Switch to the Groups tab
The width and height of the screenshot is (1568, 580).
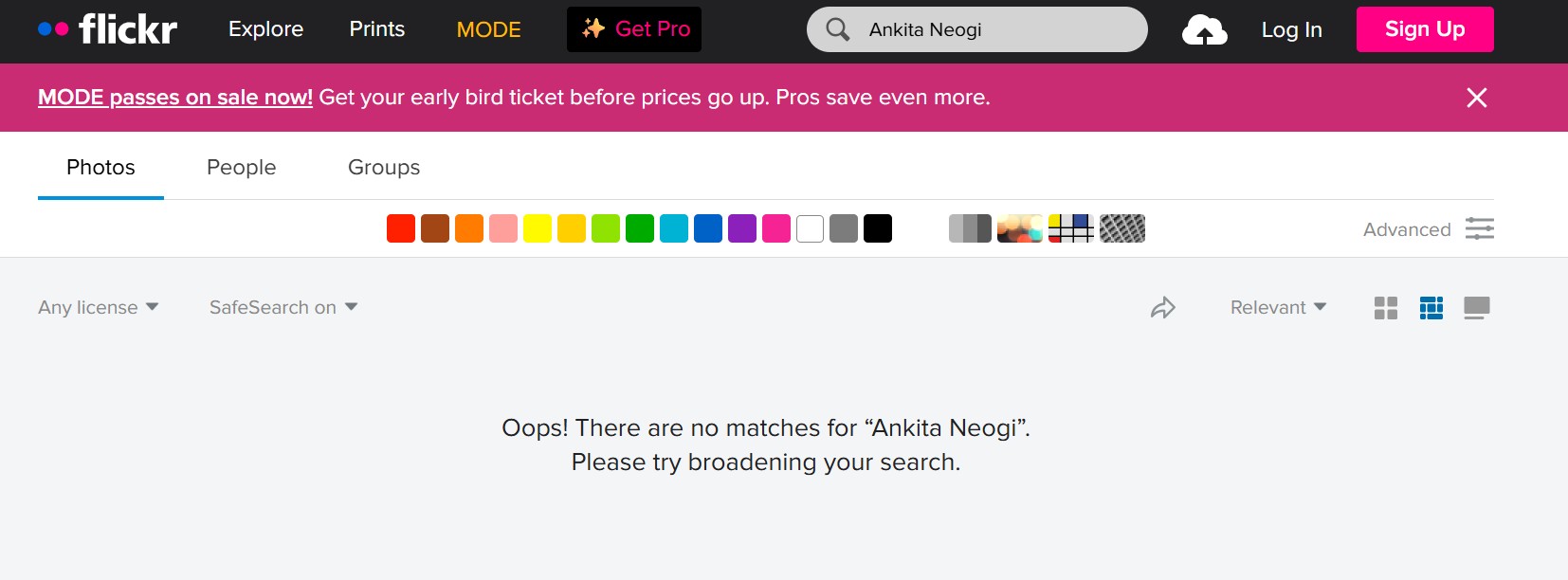pyautogui.click(x=384, y=168)
